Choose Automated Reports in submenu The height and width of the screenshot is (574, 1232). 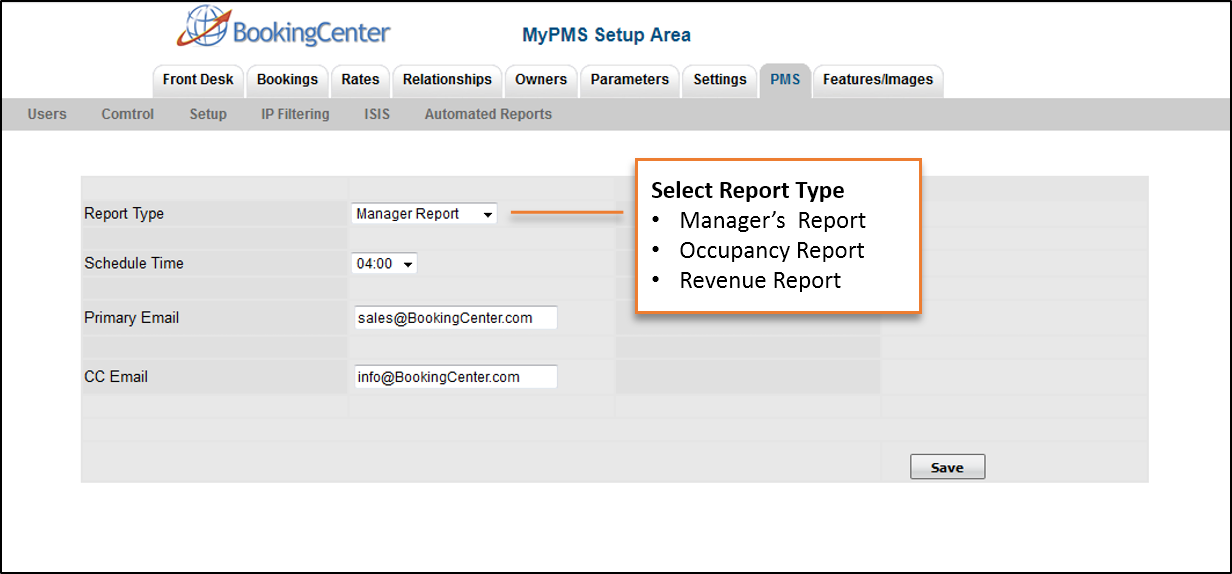[x=488, y=114]
